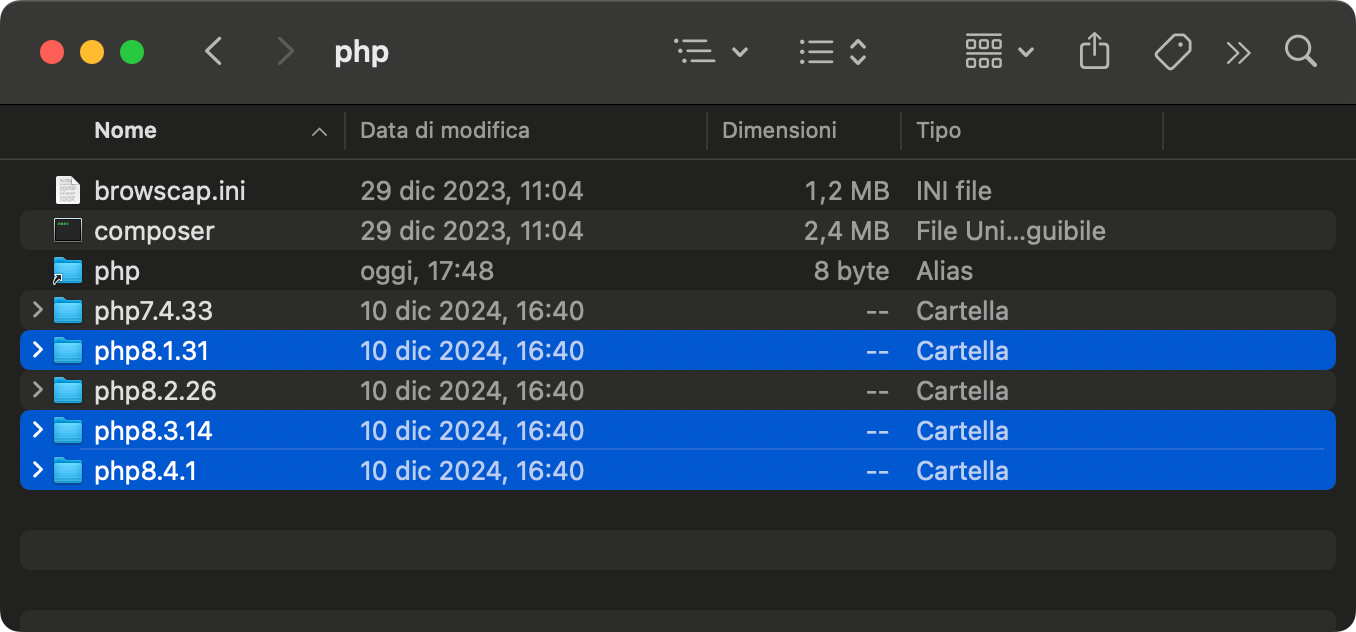The image size is (1356, 632).
Task: Sort by the Dimensioni column header
Action: pos(779,130)
